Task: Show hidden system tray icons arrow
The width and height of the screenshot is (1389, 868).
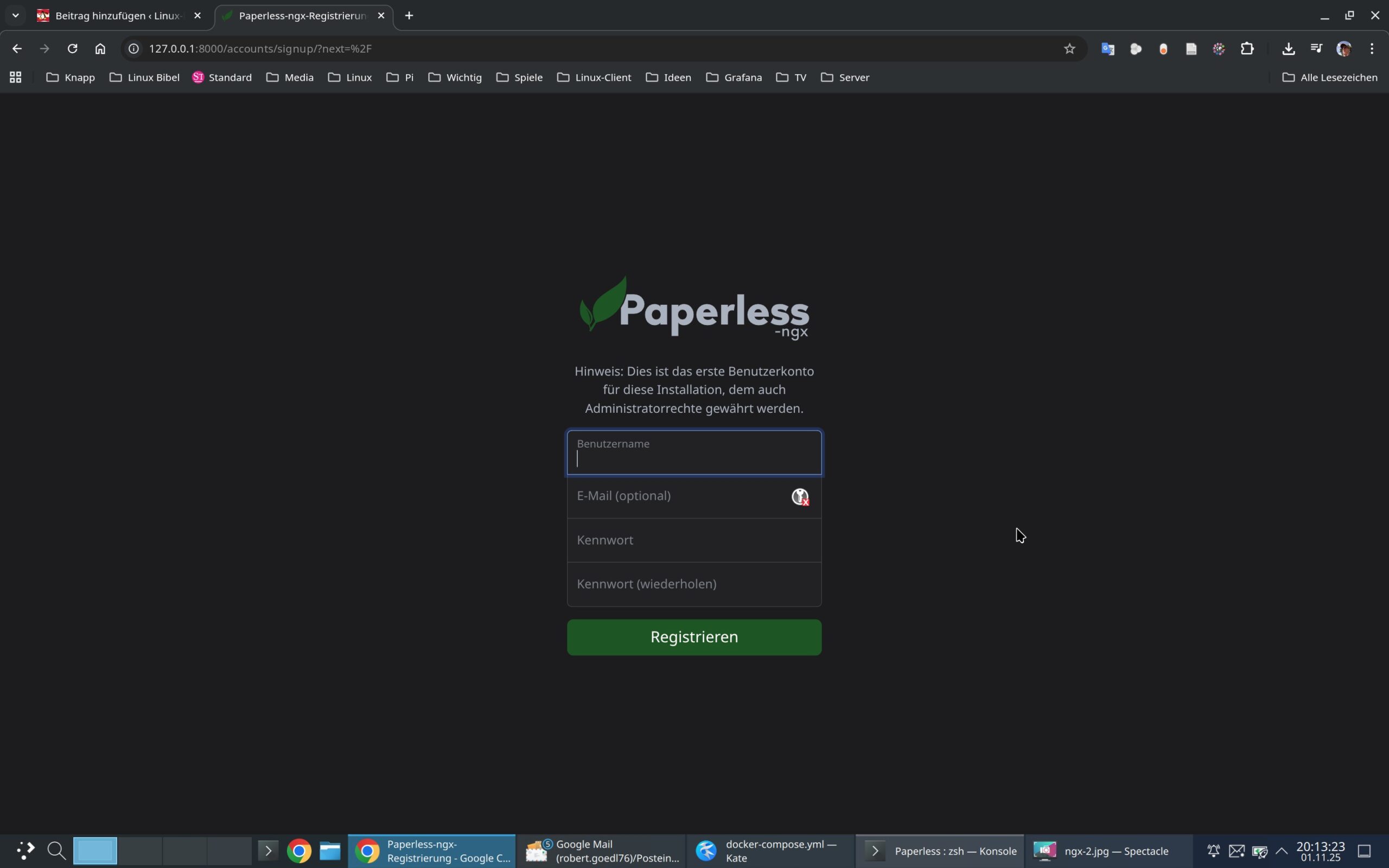Action: 1281,851
